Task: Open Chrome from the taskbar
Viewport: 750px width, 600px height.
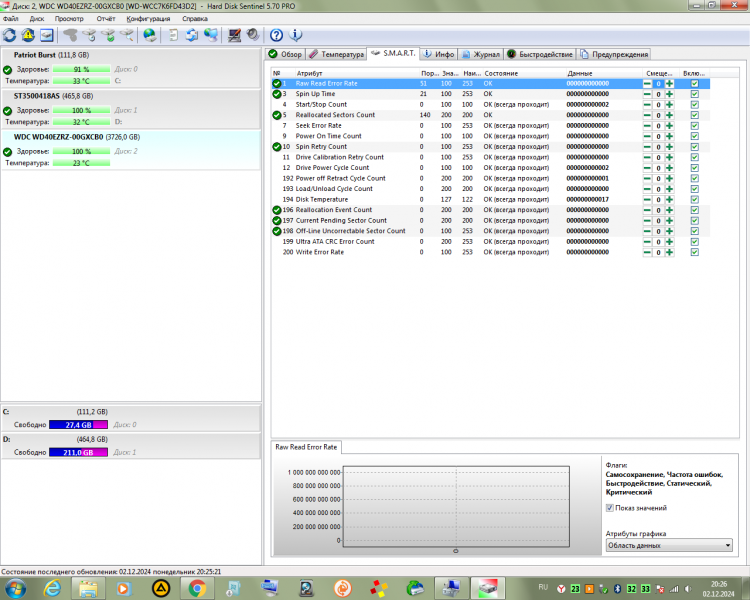Action: 197,588
